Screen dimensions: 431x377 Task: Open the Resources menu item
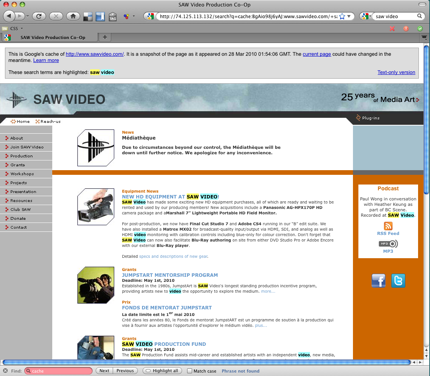tap(26, 201)
